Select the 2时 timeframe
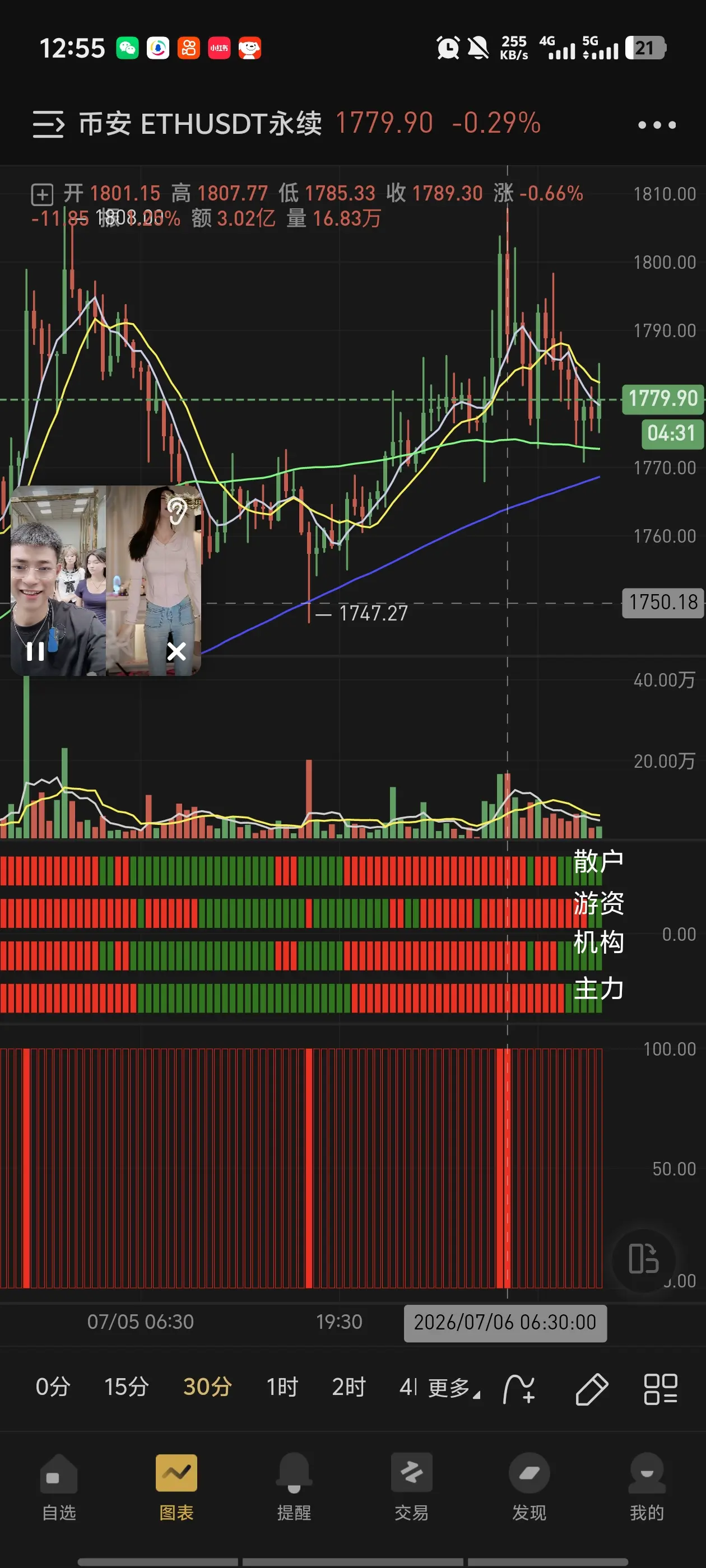706x1568 pixels. (x=349, y=1387)
